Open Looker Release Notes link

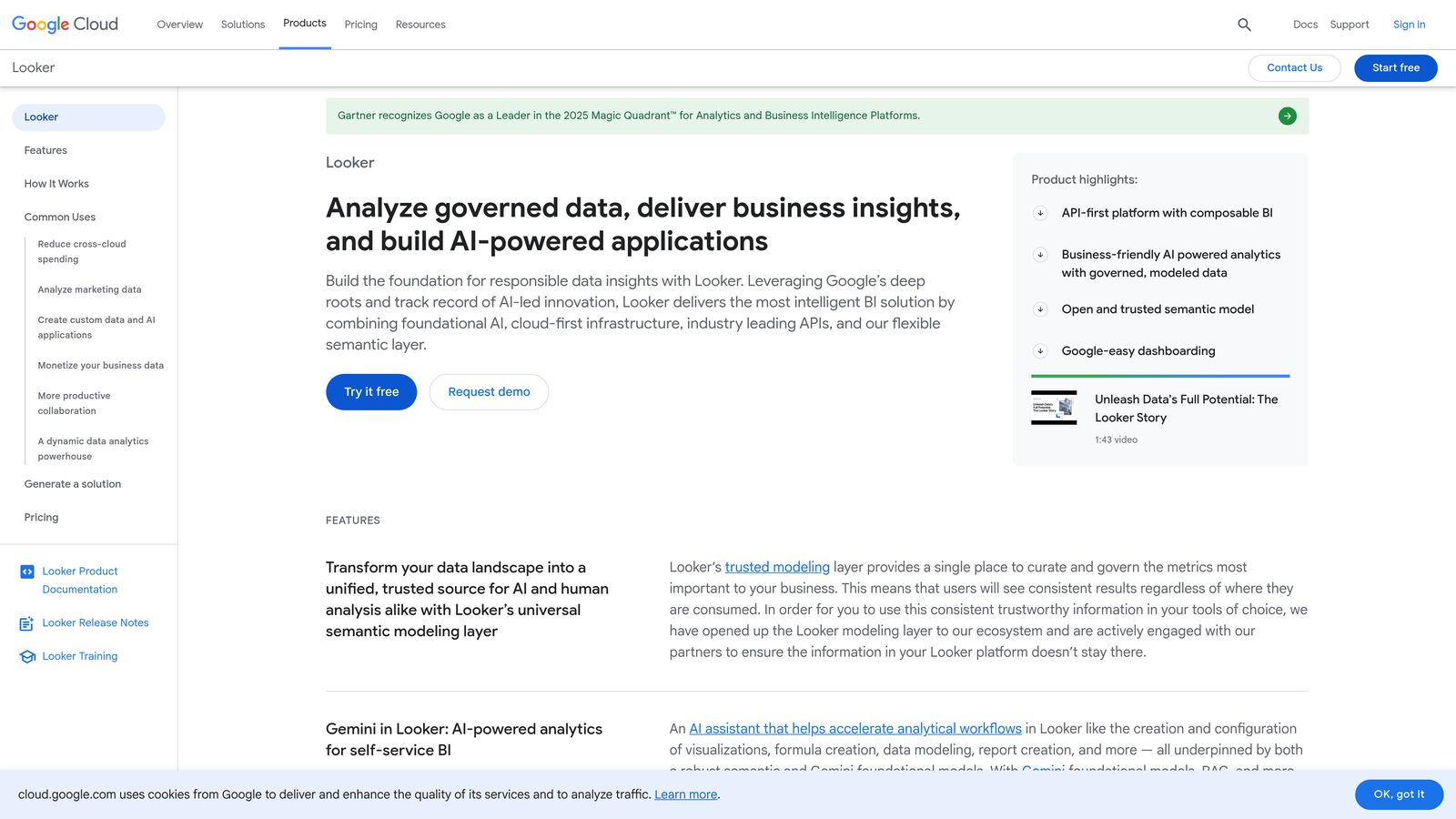(96, 623)
